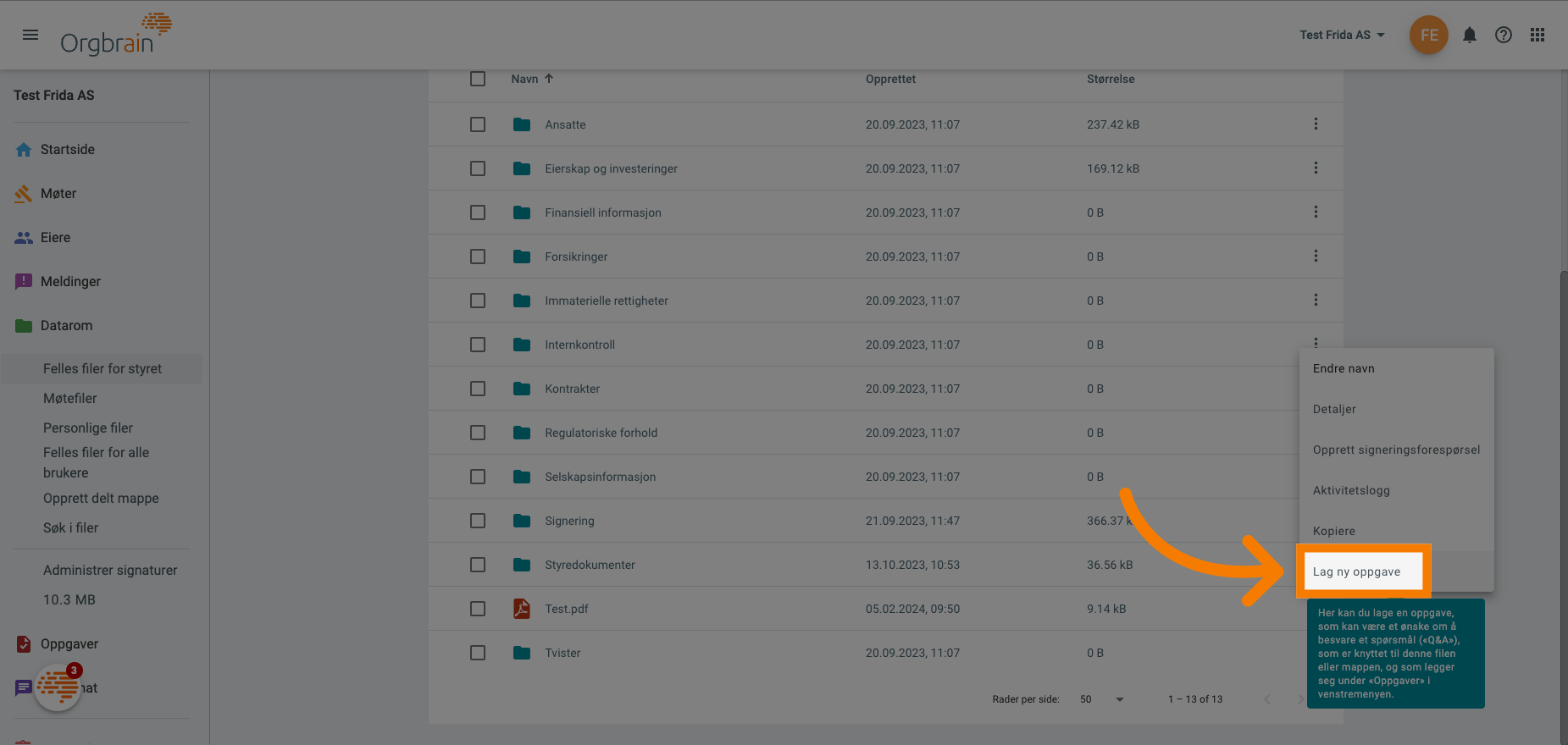The image size is (1568, 745).
Task: Click the FE user avatar
Action: [x=1428, y=35]
